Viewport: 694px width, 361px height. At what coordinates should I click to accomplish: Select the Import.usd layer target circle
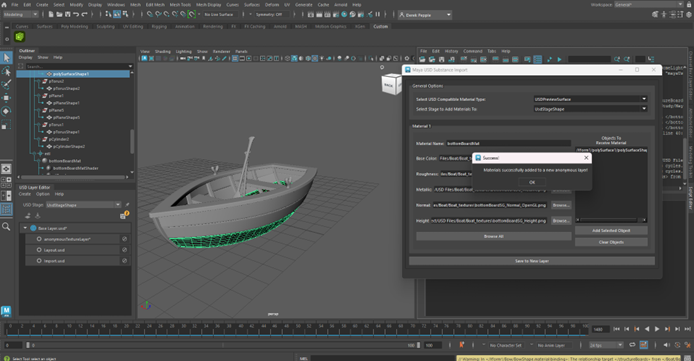click(x=39, y=261)
